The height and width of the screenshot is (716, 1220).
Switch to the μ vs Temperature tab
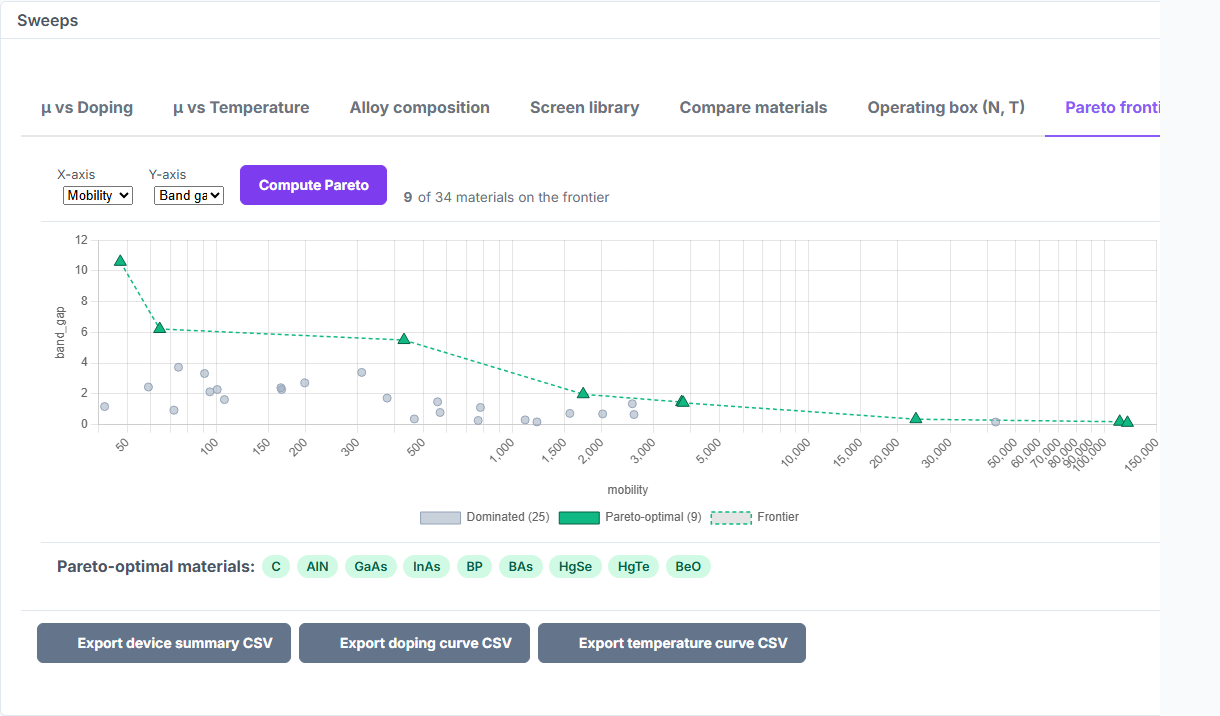pyautogui.click(x=241, y=107)
